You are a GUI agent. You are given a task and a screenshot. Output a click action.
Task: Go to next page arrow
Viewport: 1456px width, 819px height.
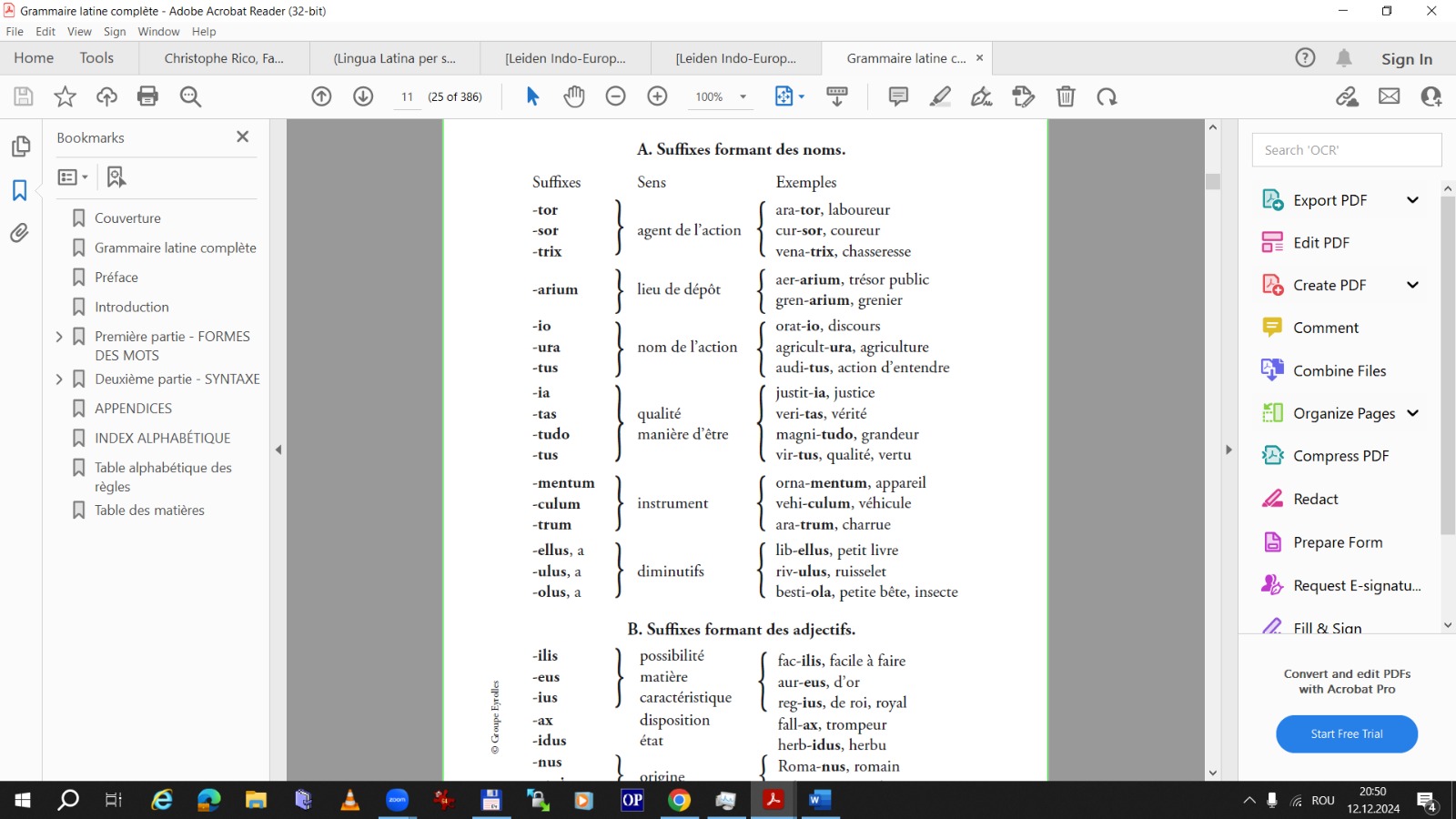363,96
